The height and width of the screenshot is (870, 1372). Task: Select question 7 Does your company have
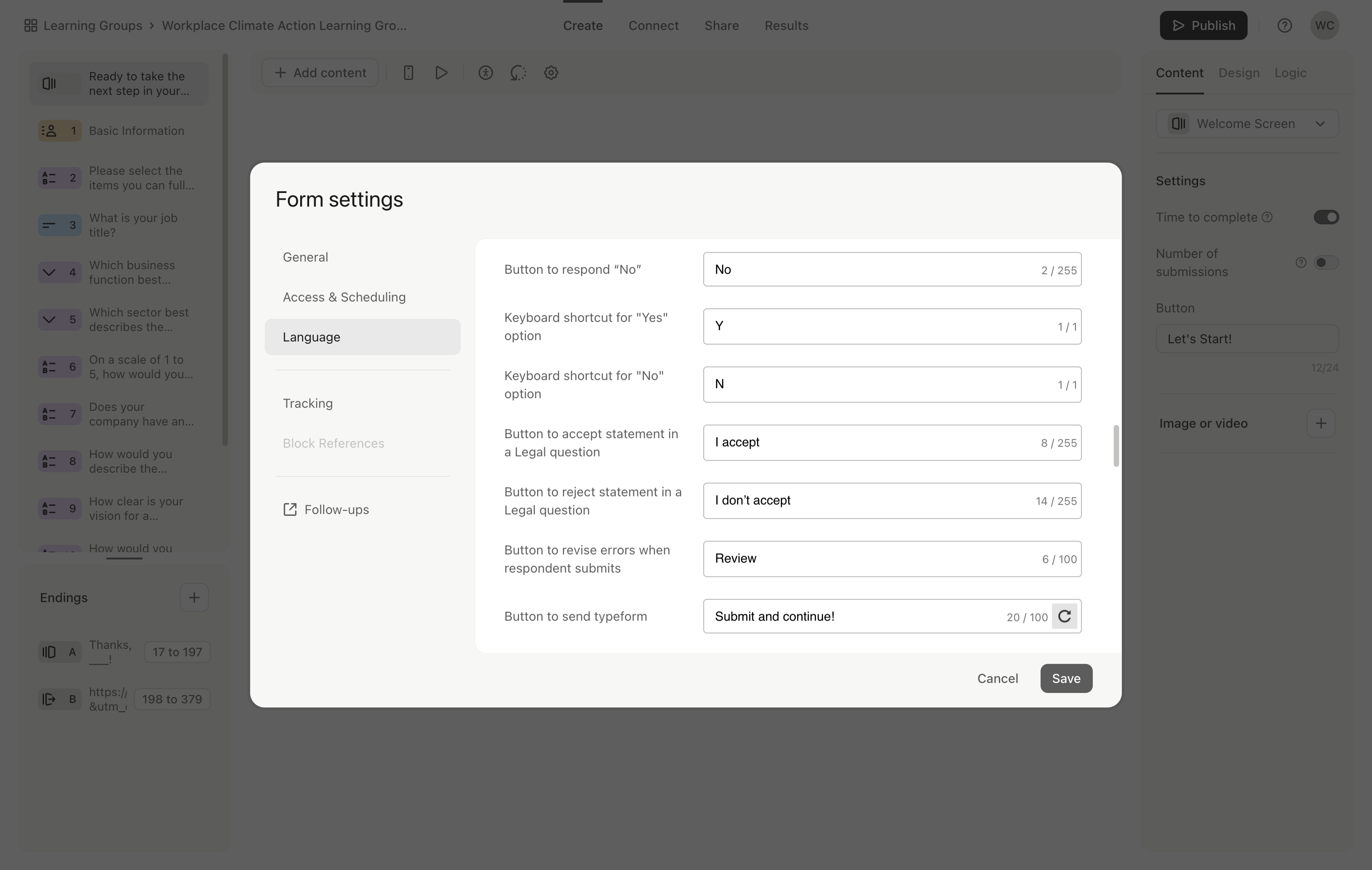pos(119,414)
